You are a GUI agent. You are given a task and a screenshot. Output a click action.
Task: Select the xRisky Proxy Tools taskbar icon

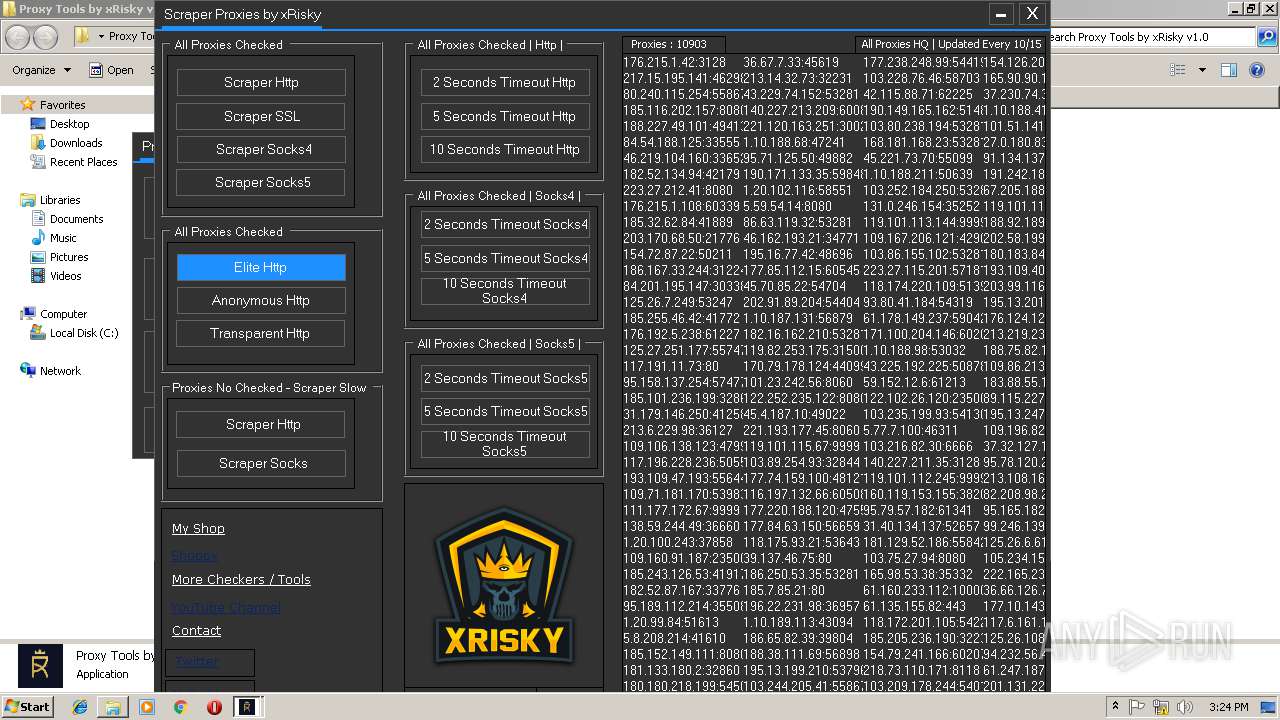click(247, 707)
